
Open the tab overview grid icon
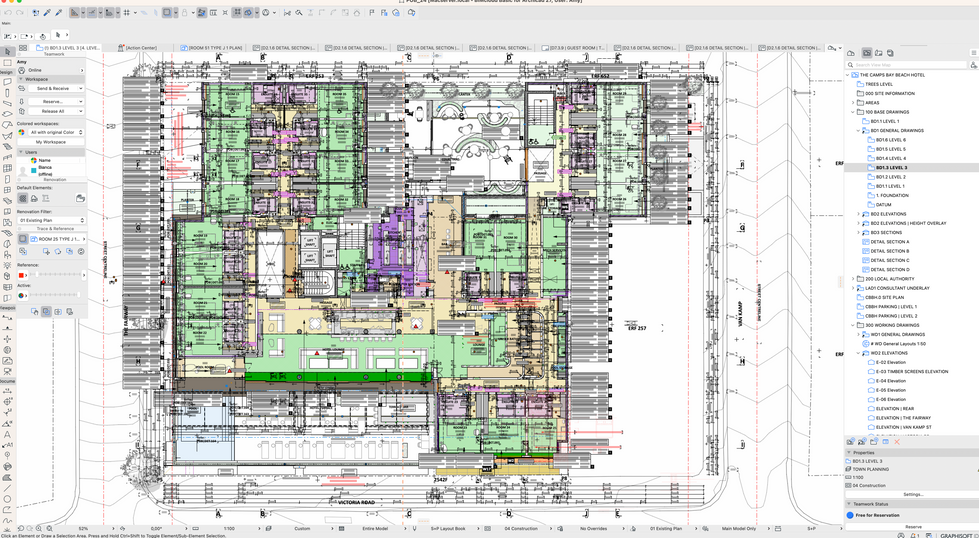coord(22,47)
